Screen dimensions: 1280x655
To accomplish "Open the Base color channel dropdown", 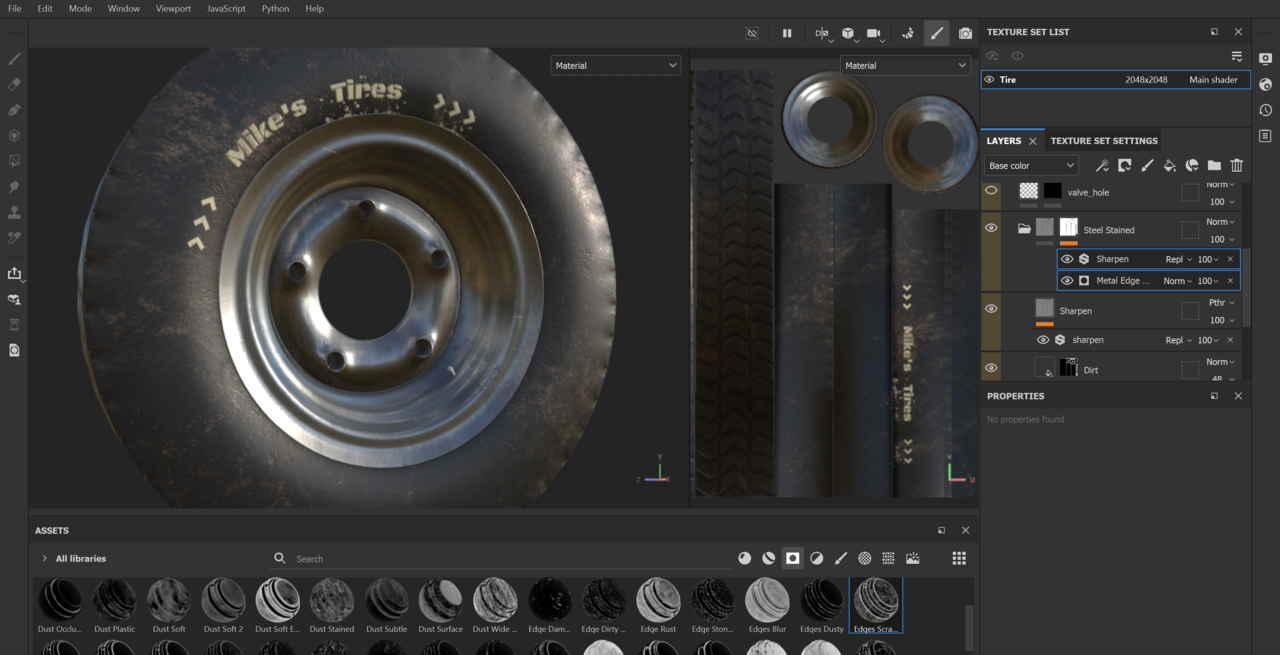I will click(1031, 166).
